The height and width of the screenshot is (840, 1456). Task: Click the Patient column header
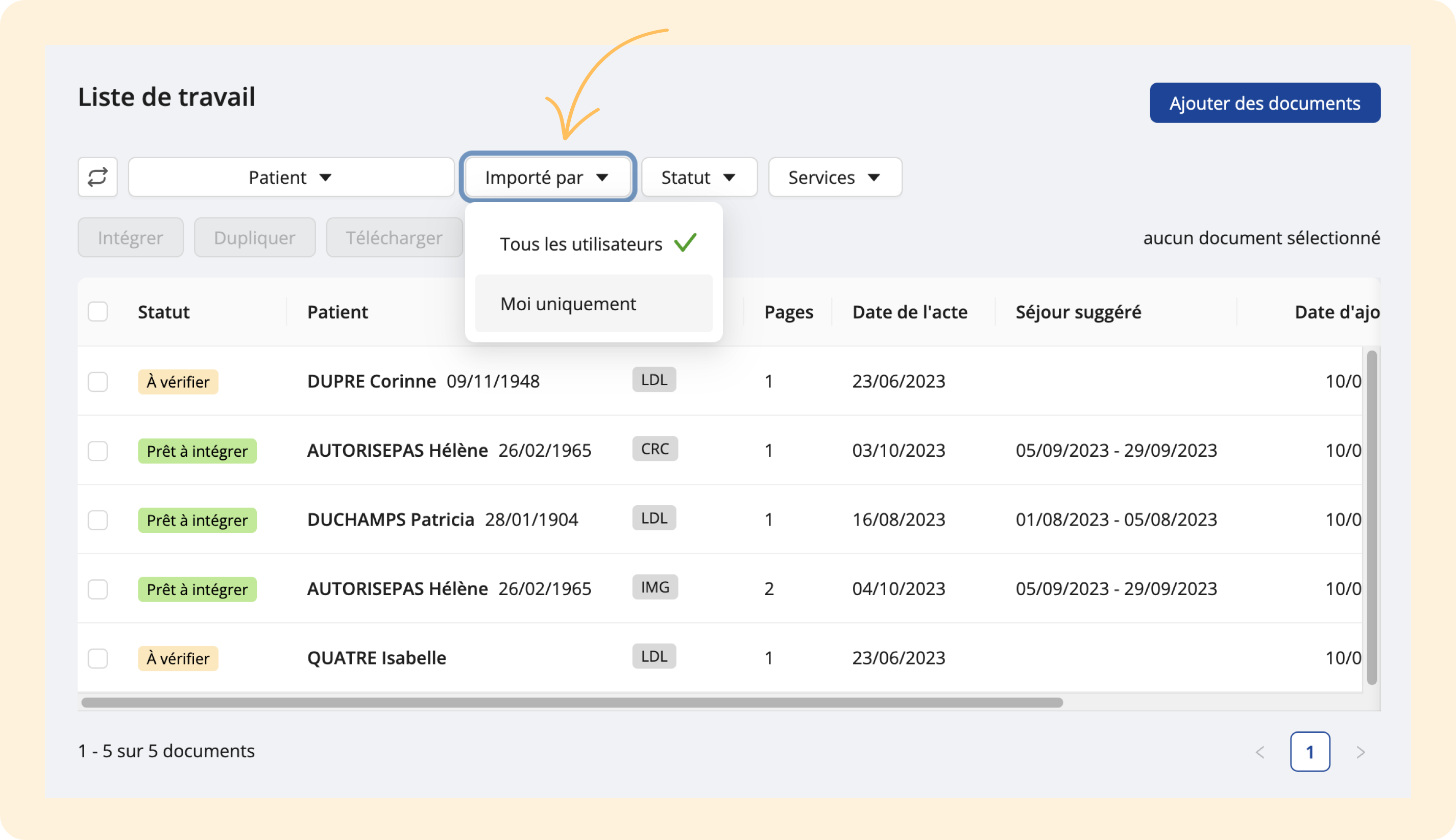point(337,312)
